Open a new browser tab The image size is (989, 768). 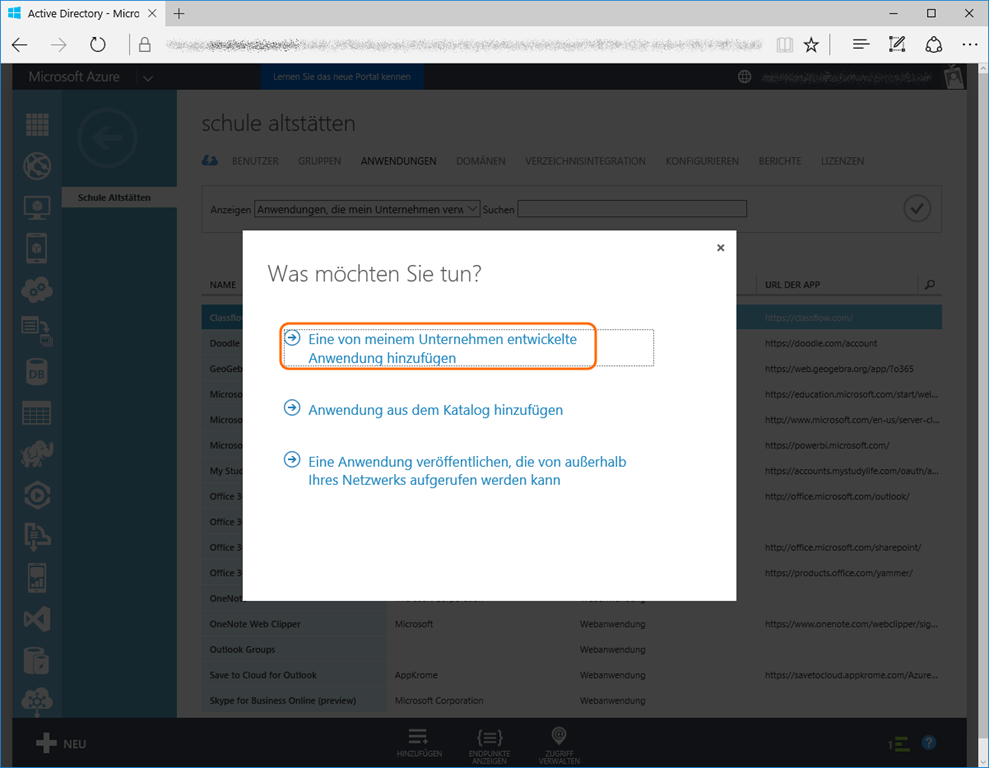click(x=180, y=14)
